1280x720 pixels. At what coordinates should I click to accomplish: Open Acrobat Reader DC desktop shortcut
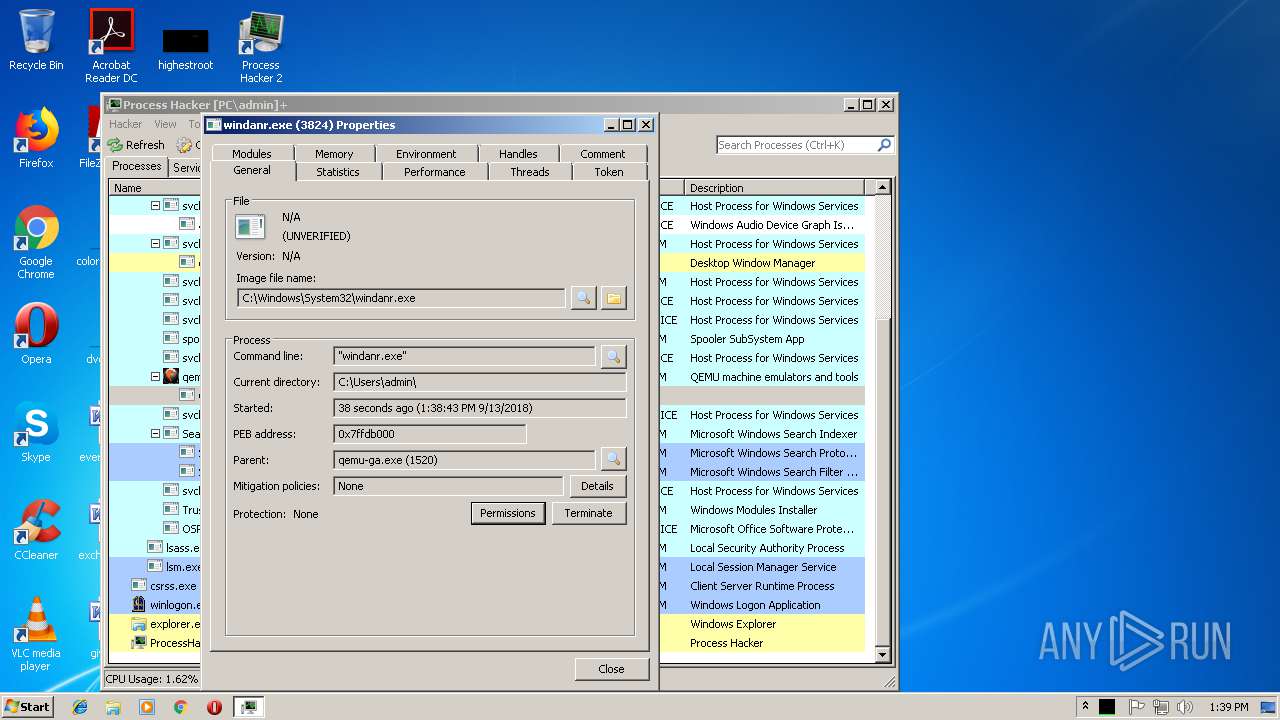click(111, 46)
